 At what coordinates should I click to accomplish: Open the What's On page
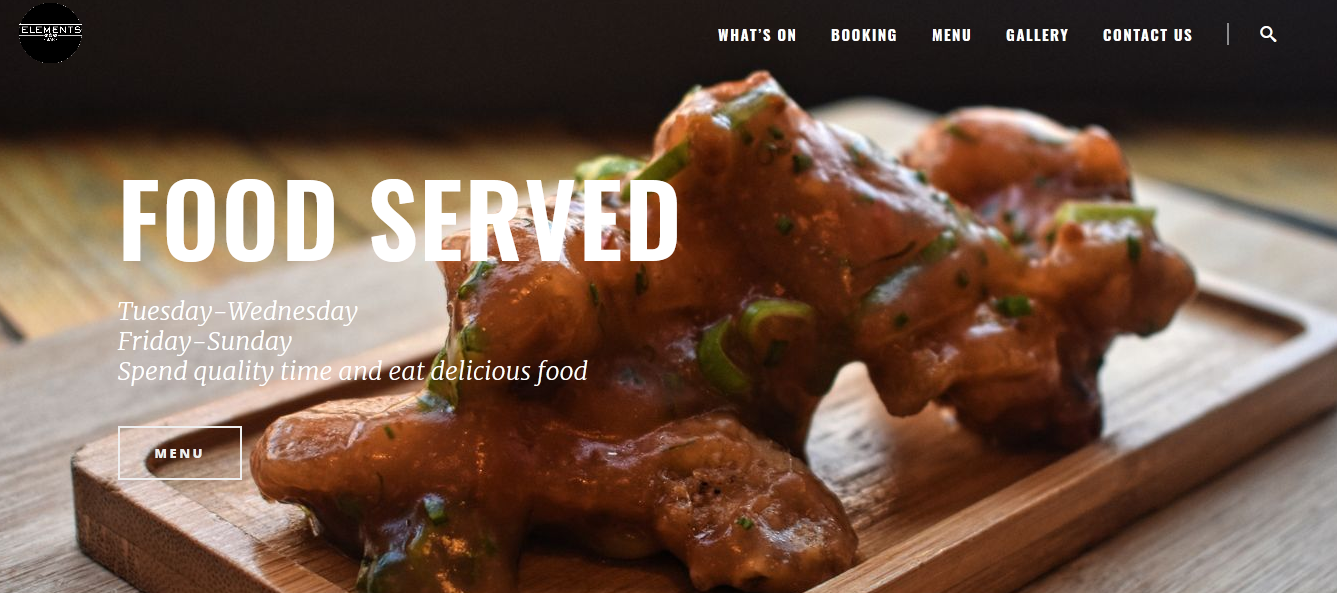tap(757, 35)
